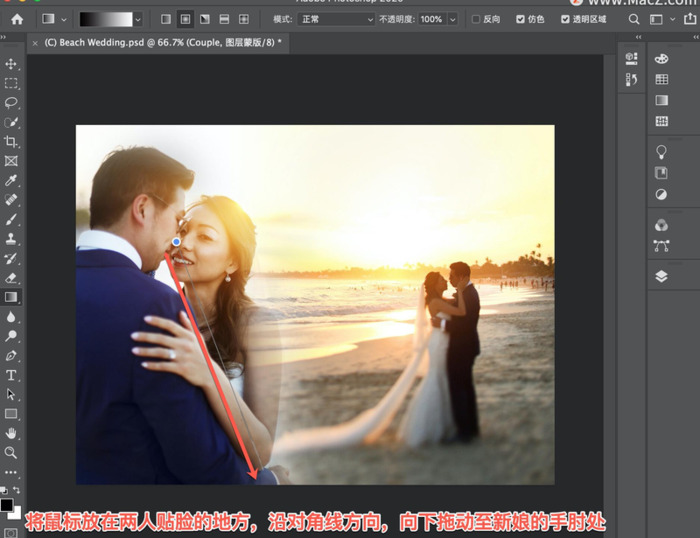Select the Zoom tool
The image size is (700, 538).
pyautogui.click(x=11, y=453)
